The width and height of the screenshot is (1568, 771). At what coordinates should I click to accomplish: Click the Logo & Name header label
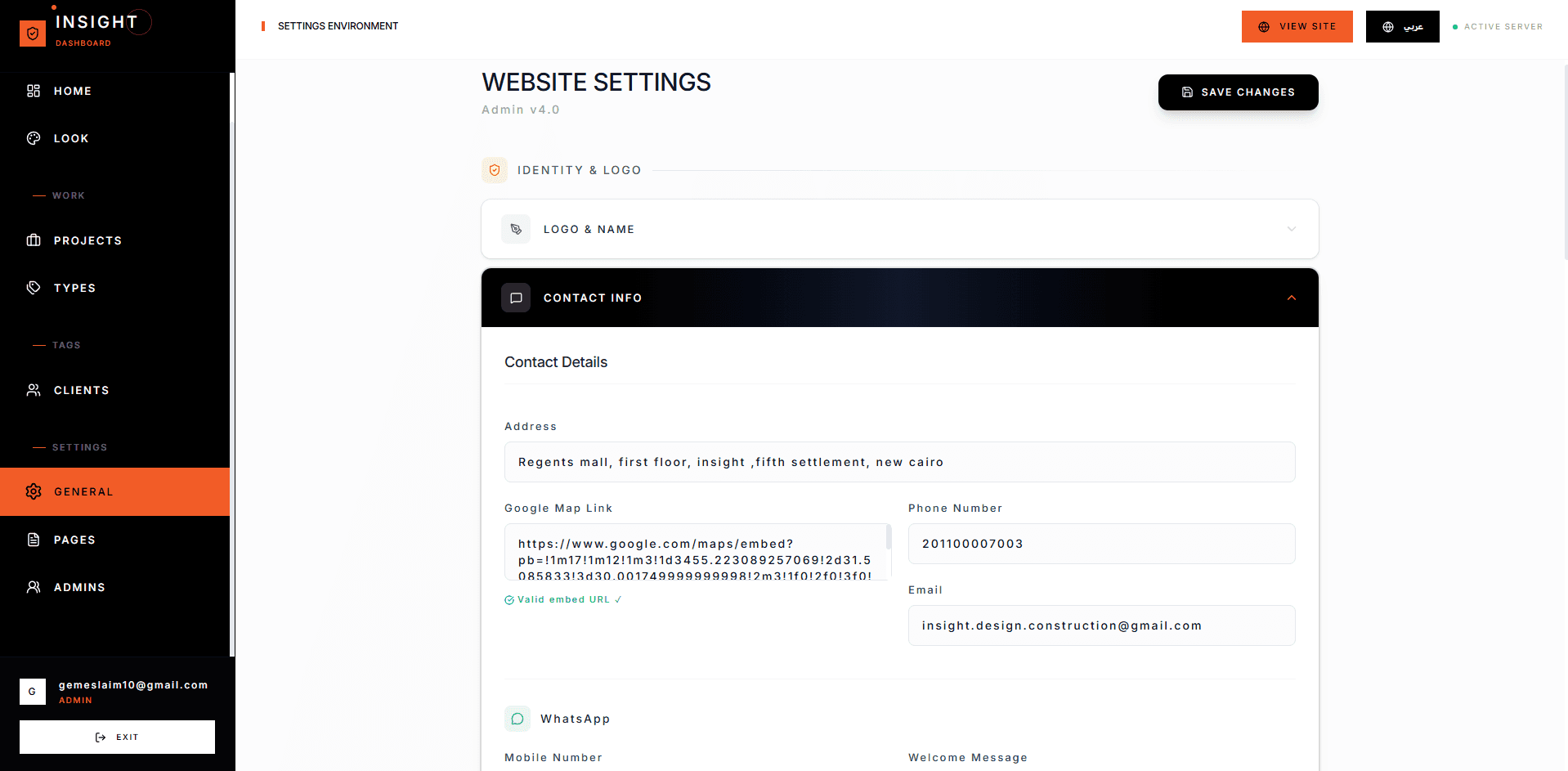coord(589,230)
